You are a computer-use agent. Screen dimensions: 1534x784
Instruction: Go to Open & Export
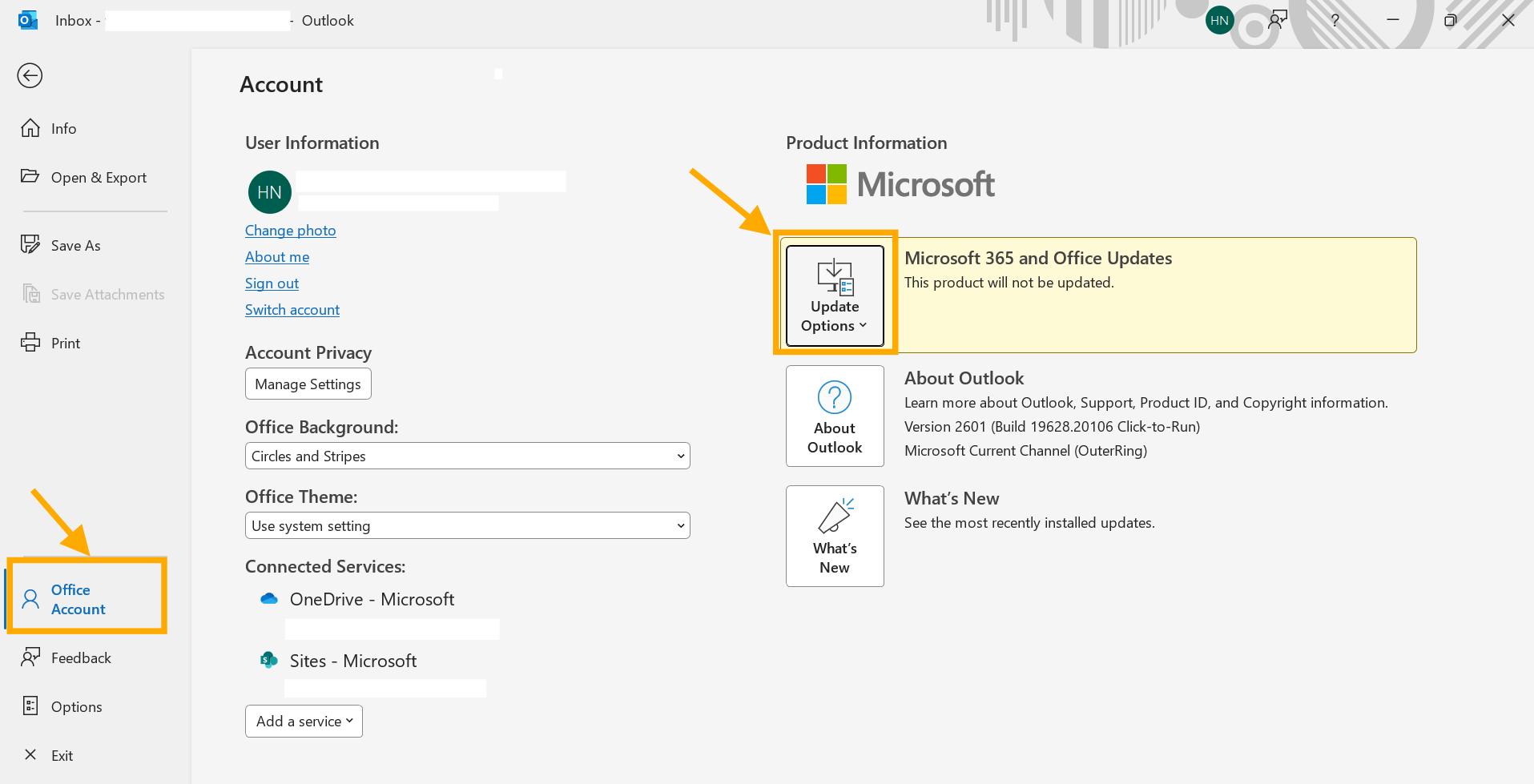click(96, 177)
